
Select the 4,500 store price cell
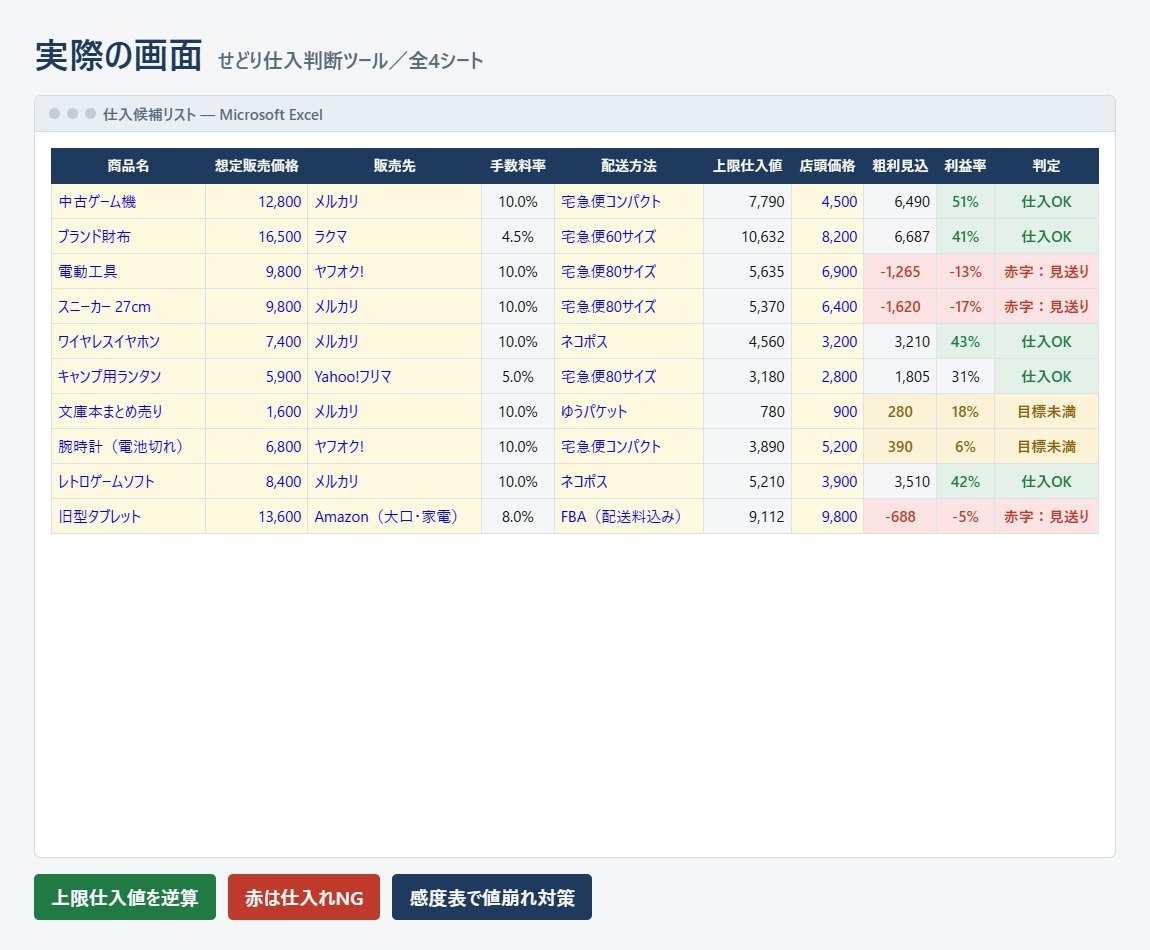(x=827, y=201)
